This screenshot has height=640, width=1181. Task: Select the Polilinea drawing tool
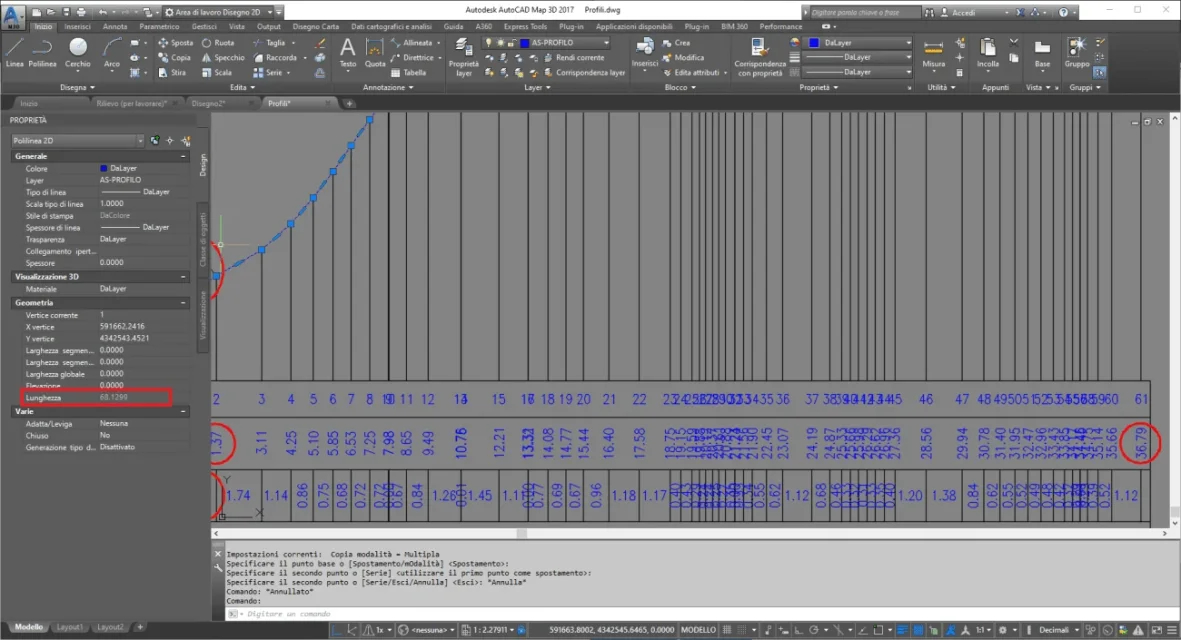42,53
